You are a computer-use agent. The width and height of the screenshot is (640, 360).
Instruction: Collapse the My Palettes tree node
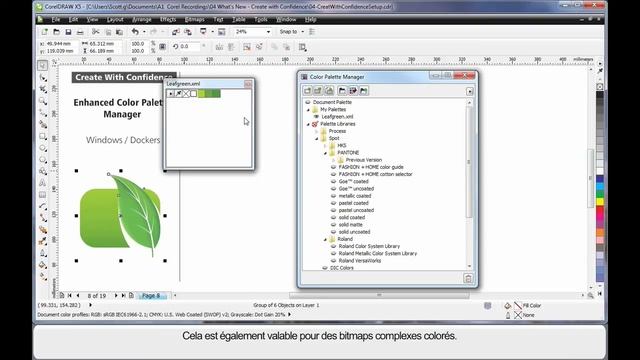tap(308, 110)
